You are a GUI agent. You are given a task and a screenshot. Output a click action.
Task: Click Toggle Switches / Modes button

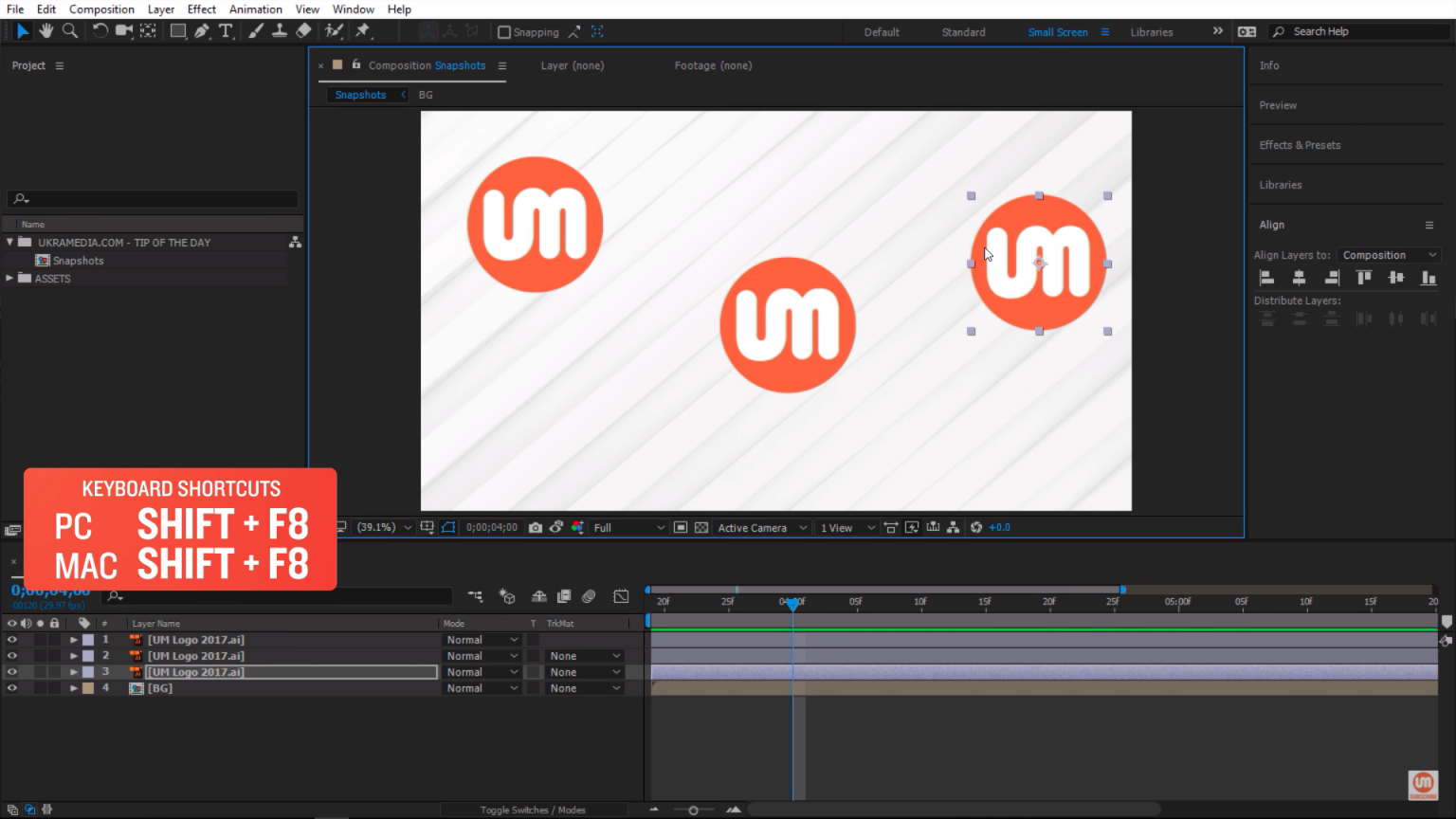532,810
